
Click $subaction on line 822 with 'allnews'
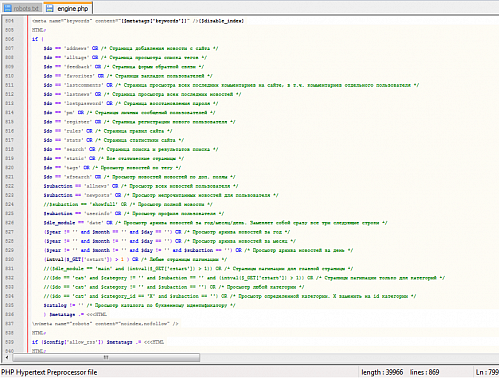tap(58, 186)
